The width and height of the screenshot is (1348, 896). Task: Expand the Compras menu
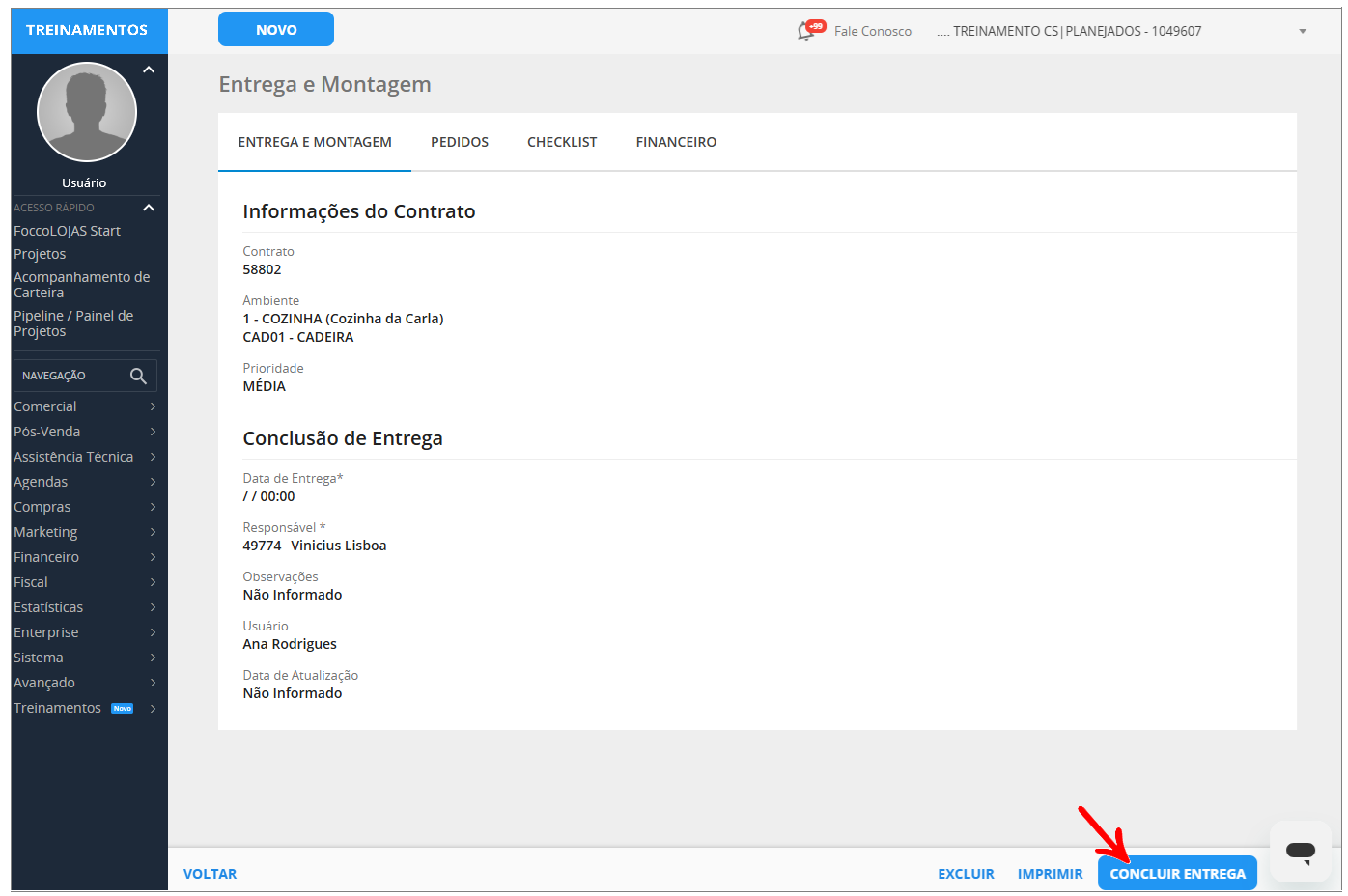[x=85, y=507]
